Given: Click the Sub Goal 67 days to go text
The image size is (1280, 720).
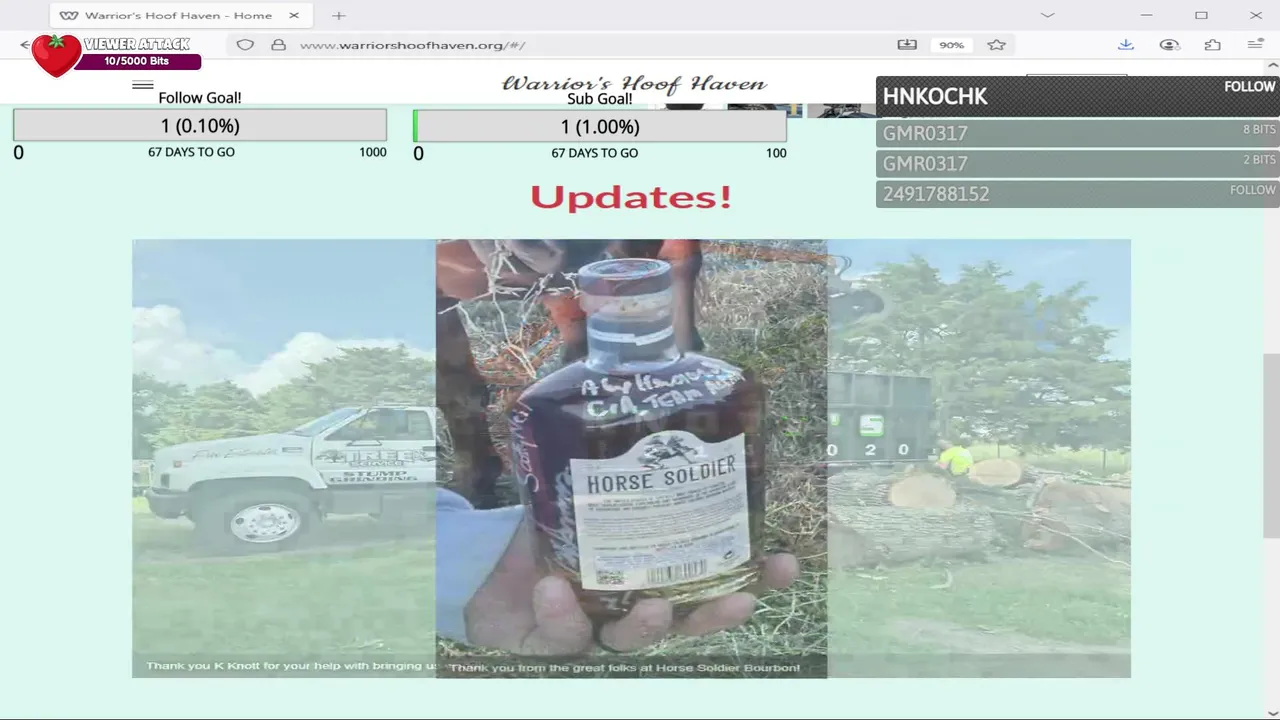Looking at the screenshot, I should pos(595,153).
